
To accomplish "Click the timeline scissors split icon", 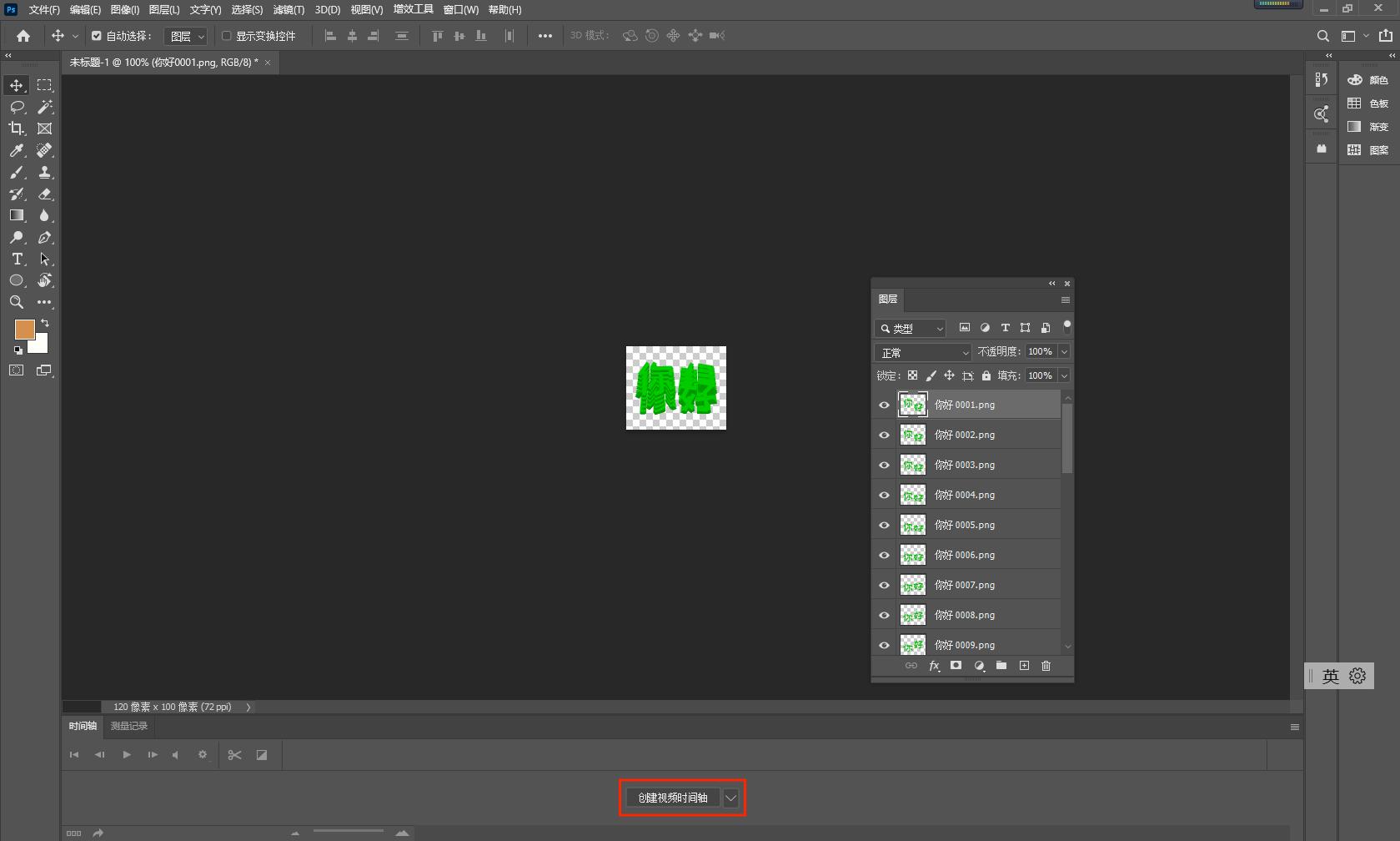I will click(x=234, y=755).
